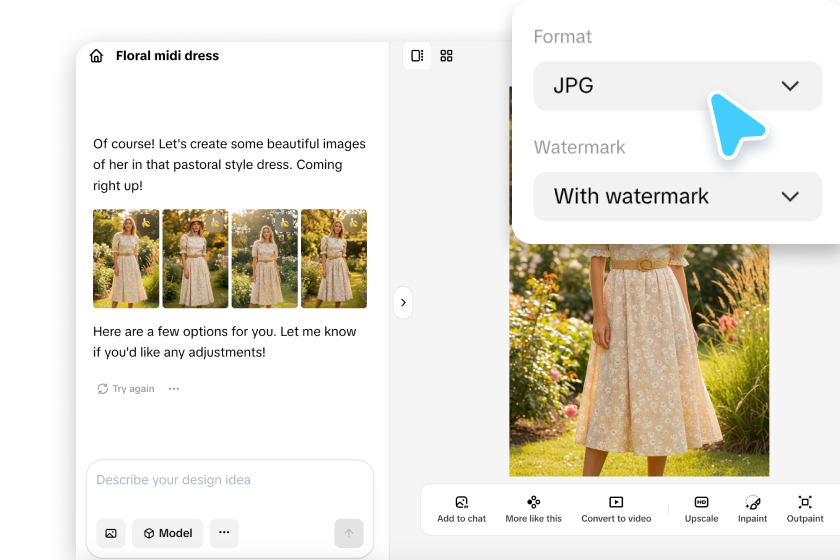Image resolution: width=840 pixels, height=560 pixels.
Task: Select the Upscale HD tool
Action: [701, 509]
